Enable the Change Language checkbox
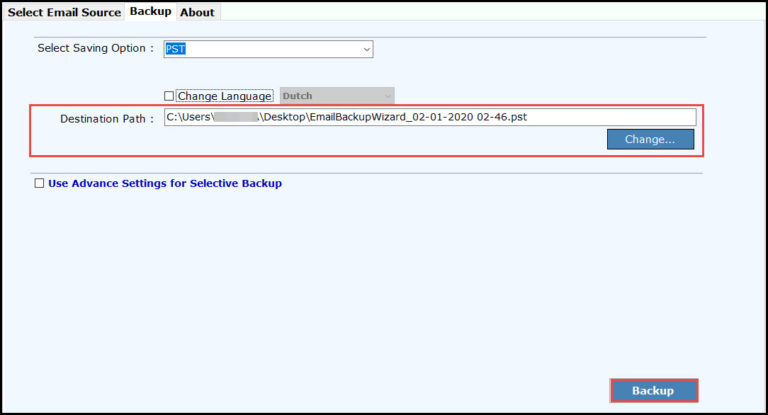768x415 pixels. [169, 96]
